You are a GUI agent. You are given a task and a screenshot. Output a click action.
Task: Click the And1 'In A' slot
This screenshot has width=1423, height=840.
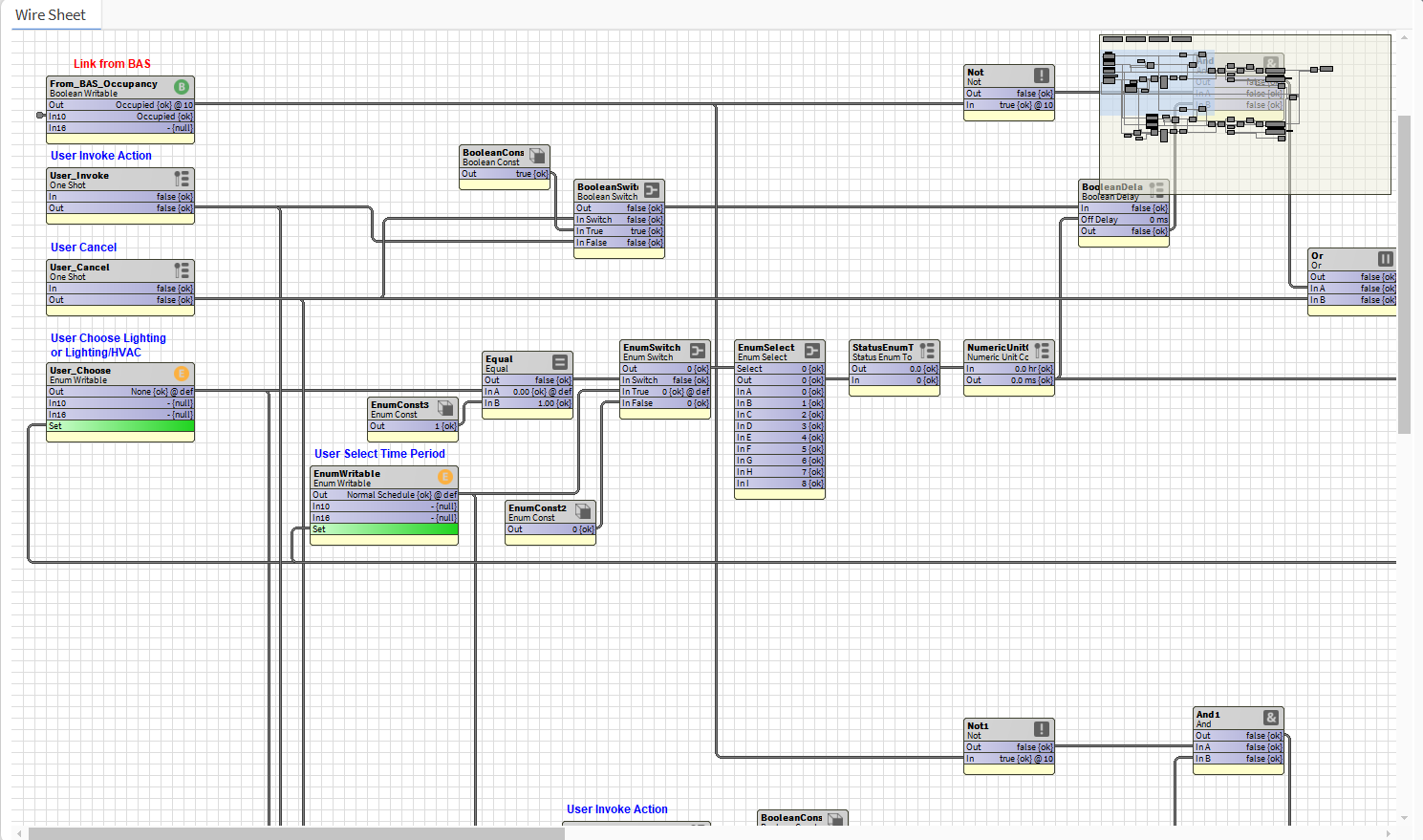coord(1239,747)
